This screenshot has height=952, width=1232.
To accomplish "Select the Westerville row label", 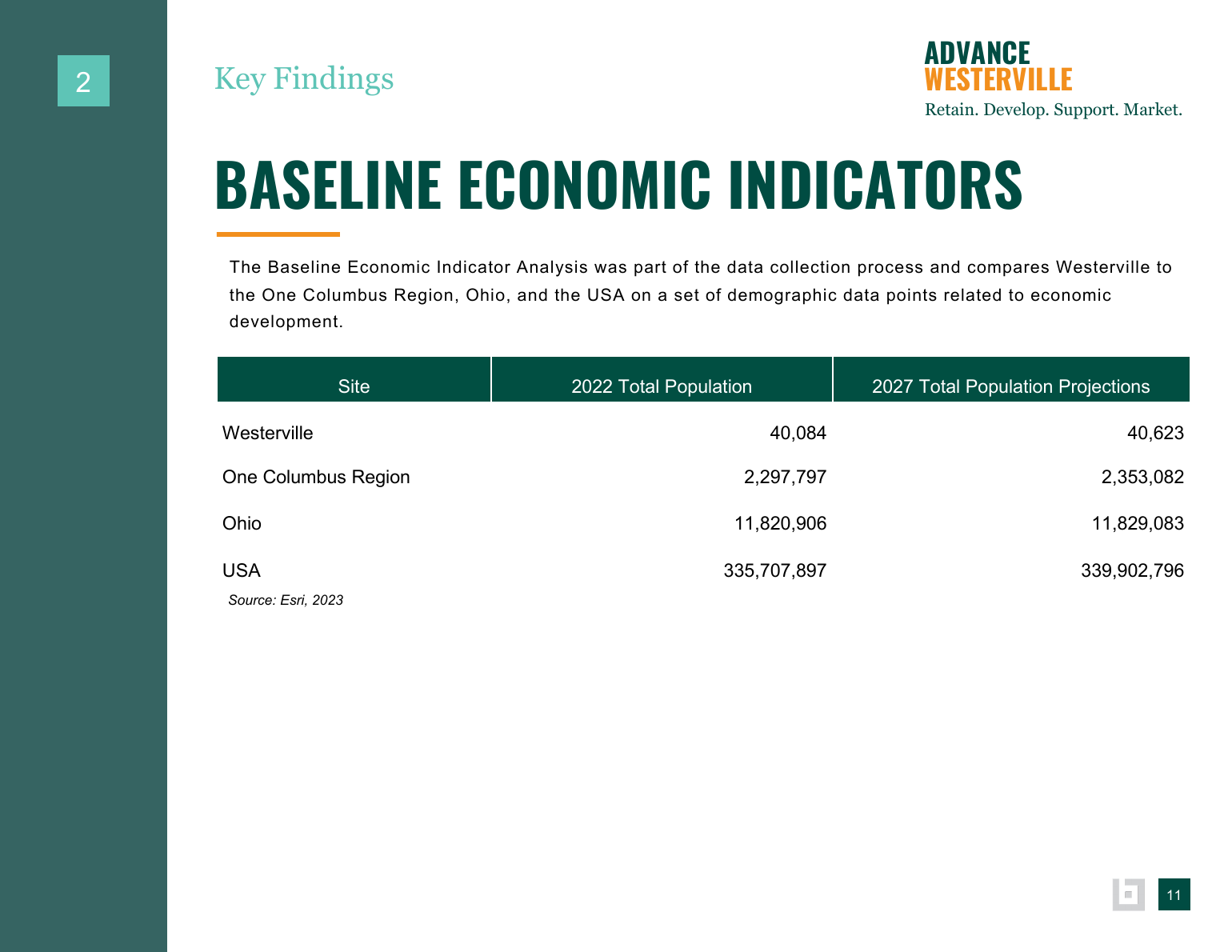I will 267,433.
